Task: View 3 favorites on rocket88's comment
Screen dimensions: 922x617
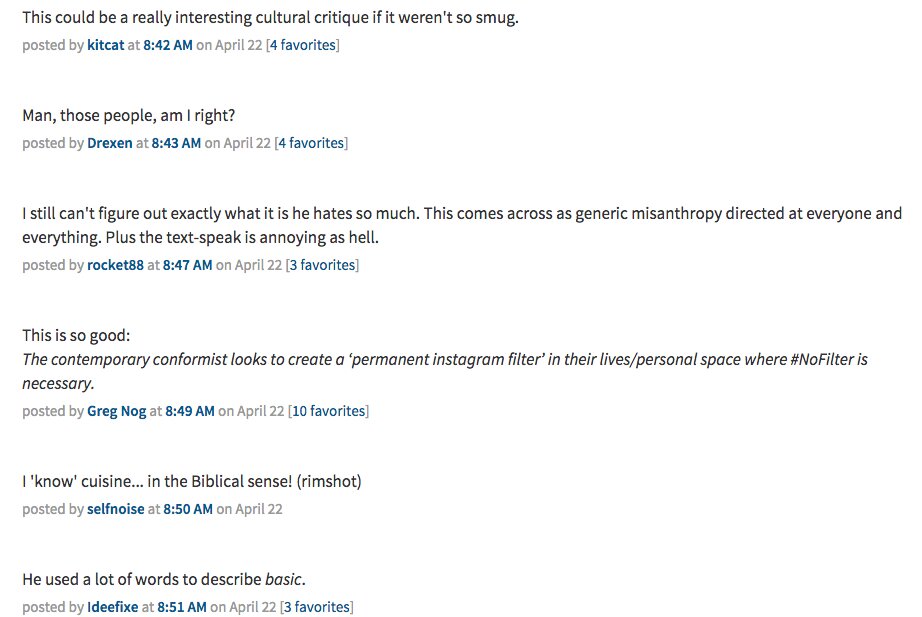Action: point(322,265)
